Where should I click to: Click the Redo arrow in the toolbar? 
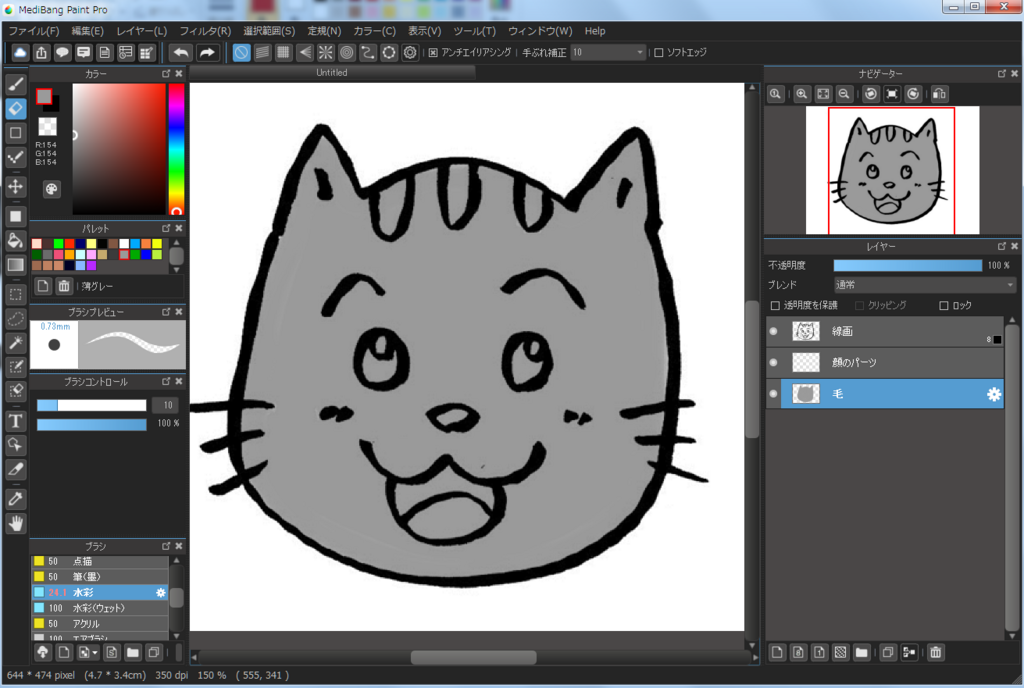[206, 52]
